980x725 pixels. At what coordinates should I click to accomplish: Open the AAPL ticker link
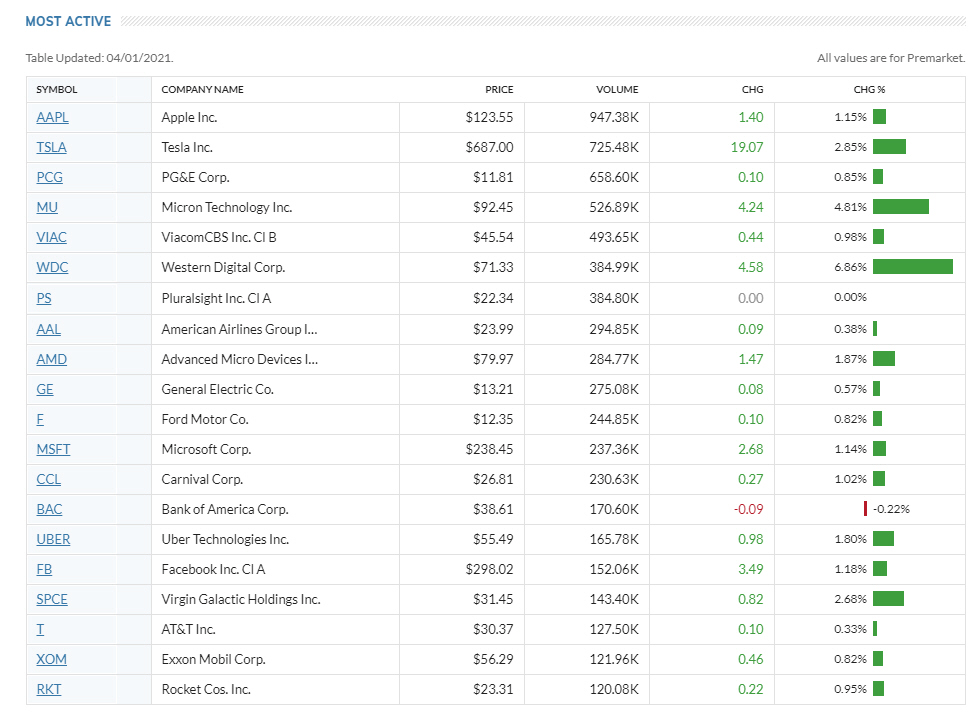click(x=52, y=118)
